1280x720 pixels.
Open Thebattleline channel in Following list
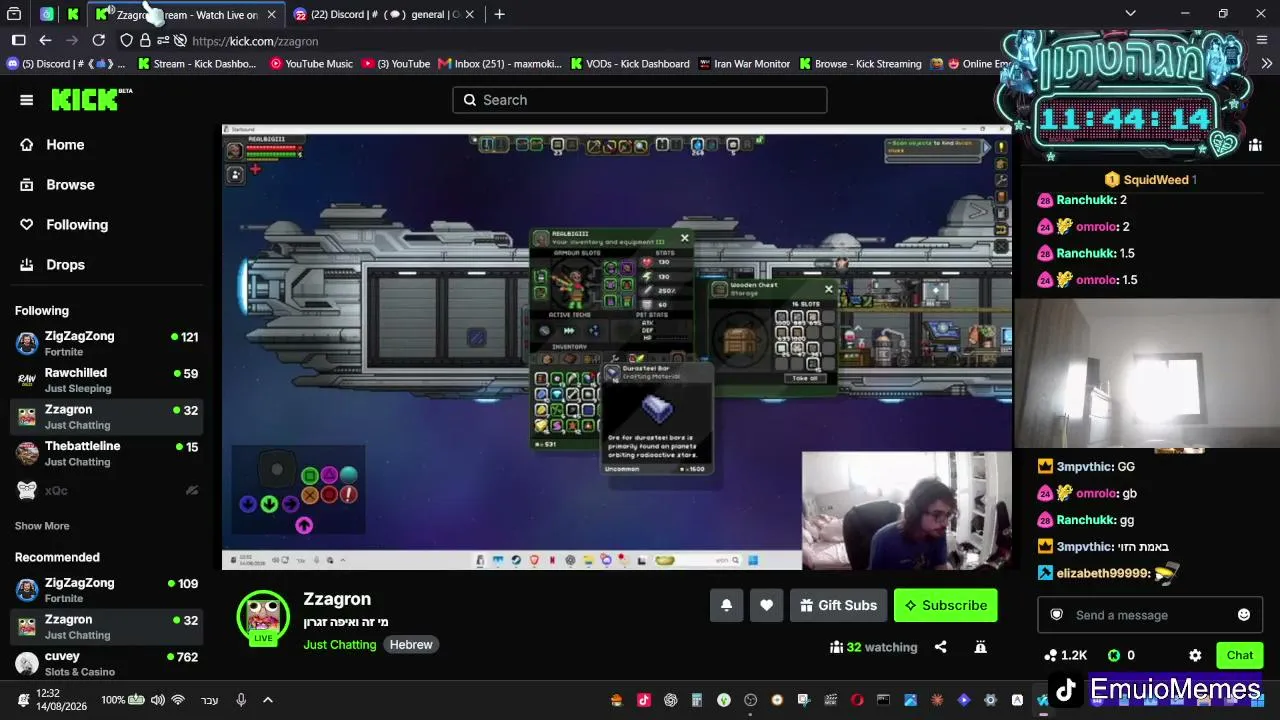[x=107, y=453]
